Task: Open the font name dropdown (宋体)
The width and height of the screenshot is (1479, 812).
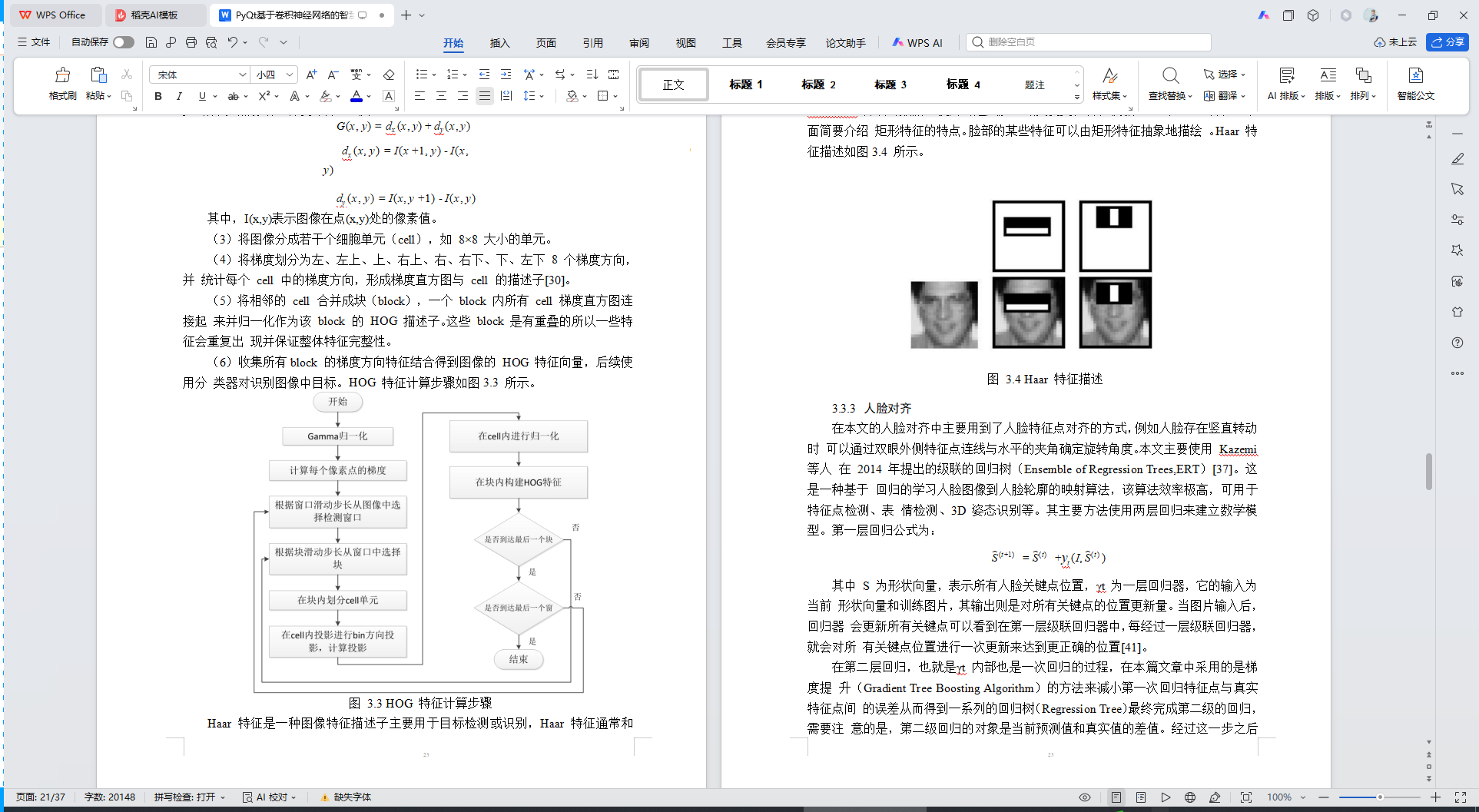Action: pyautogui.click(x=243, y=75)
